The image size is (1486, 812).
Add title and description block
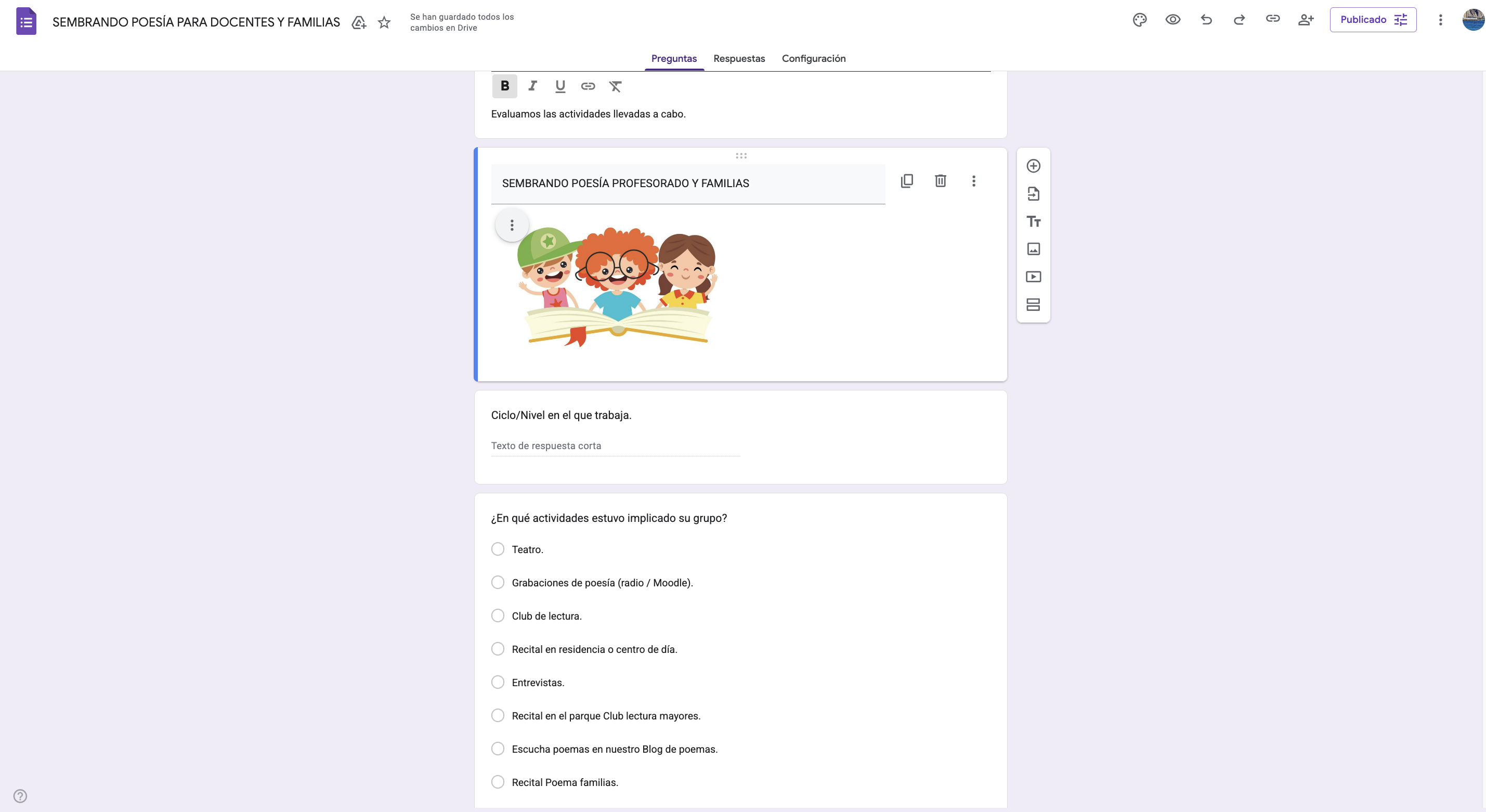pos(1033,221)
